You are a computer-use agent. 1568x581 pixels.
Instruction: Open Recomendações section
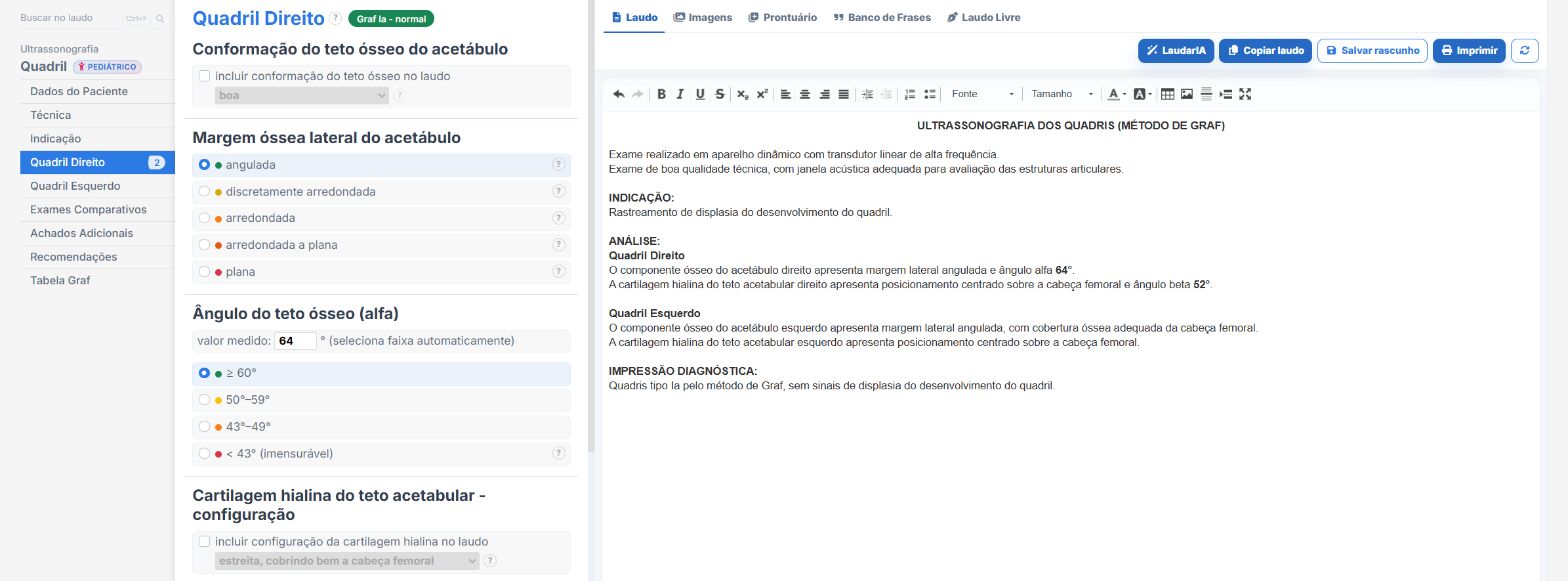pyautogui.click(x=97, y=257)
